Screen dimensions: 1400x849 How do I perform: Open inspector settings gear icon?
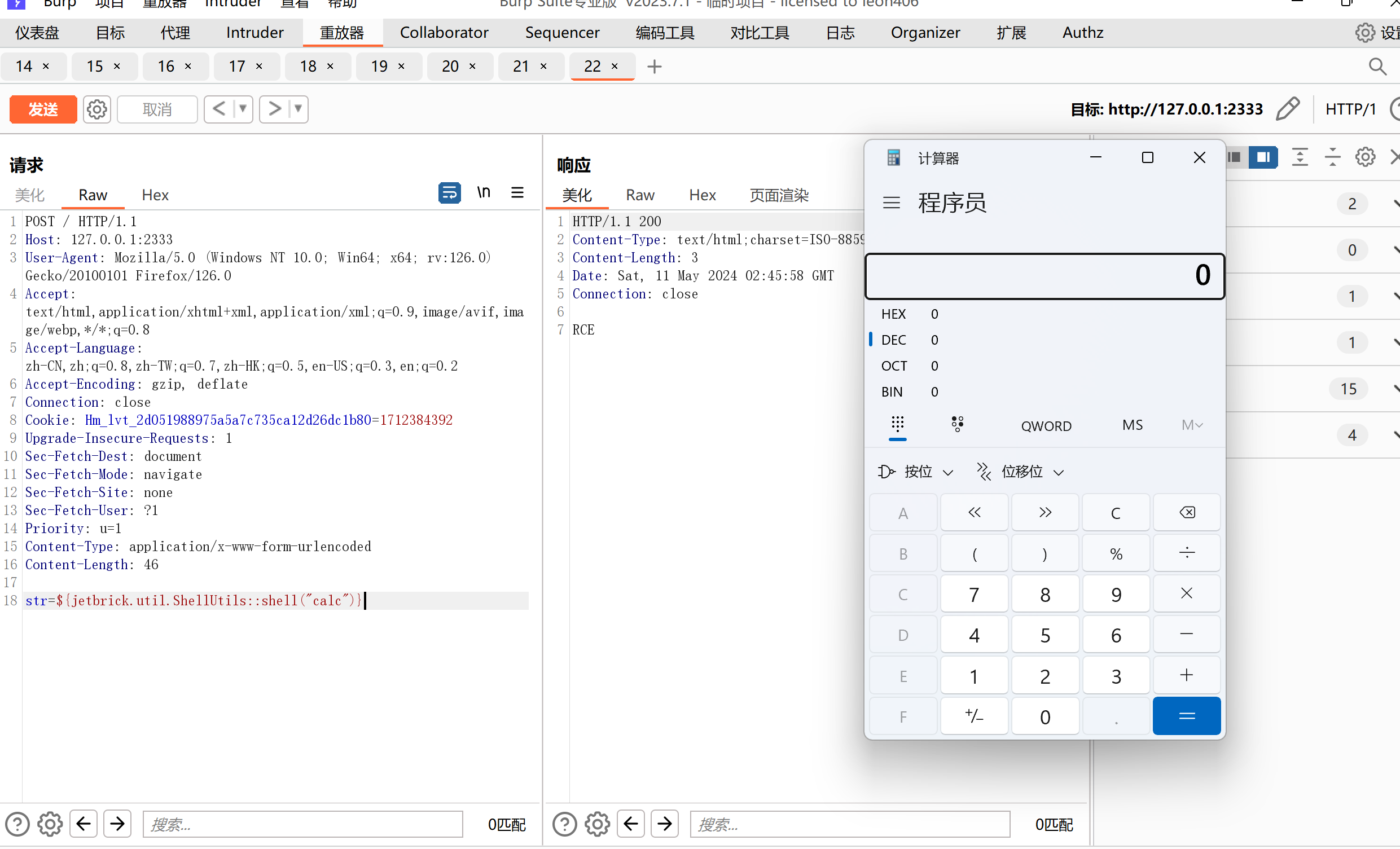coord(1365,157)
